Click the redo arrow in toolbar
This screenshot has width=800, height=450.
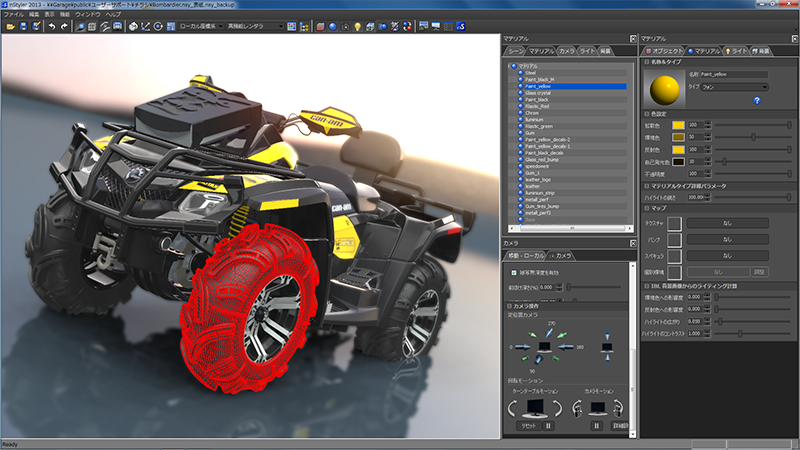coord(65,26)
